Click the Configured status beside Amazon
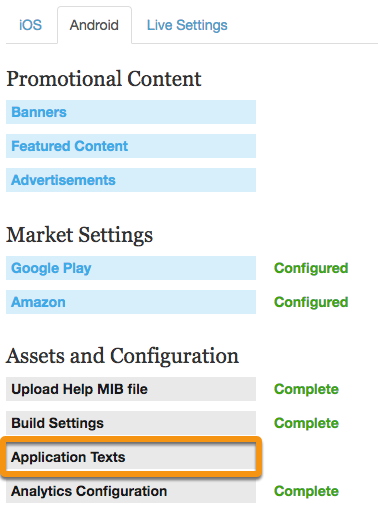The height and width of the screenshot is (520, 378). click(x=311, y=302)
